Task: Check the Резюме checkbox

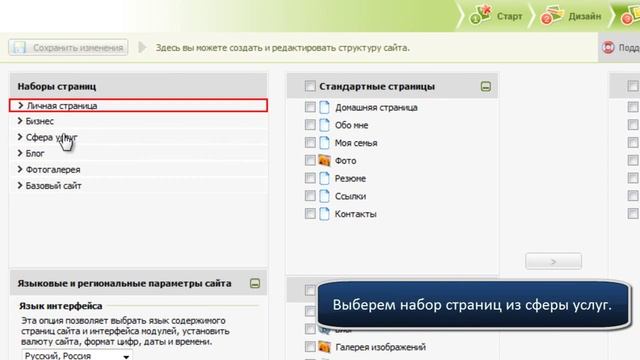Action: coord(310,178)
